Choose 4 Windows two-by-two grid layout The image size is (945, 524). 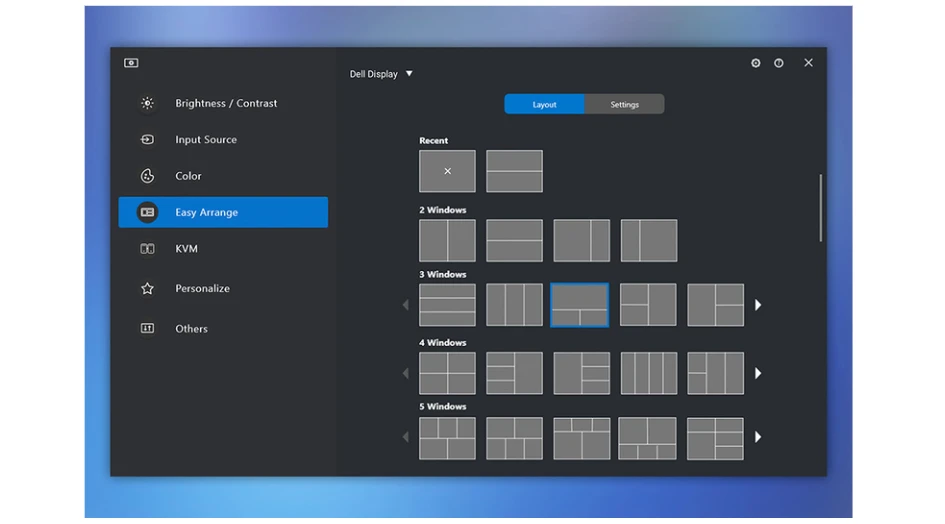[447, 373]
